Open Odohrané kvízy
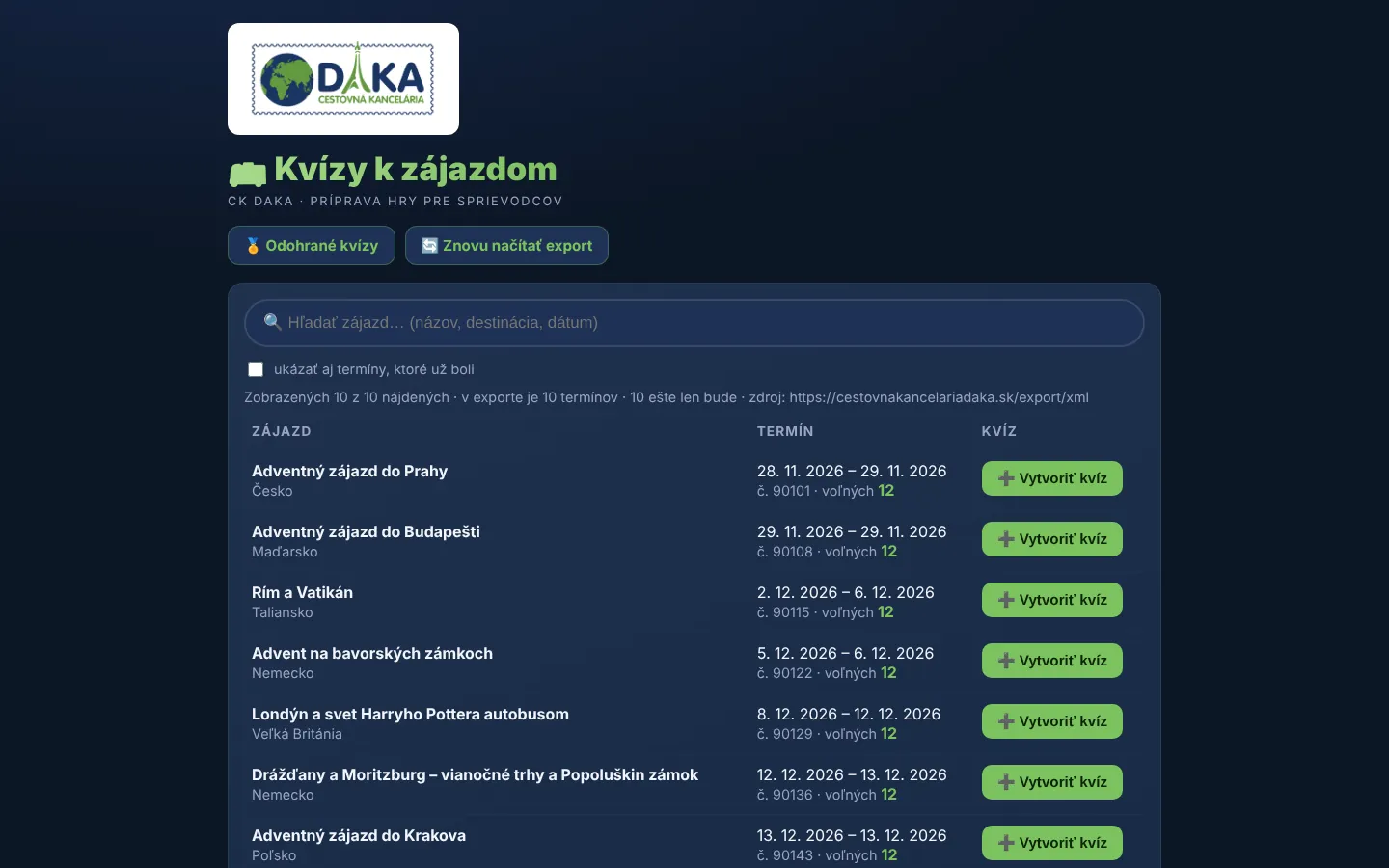This screenshot has width=1389, height=868. pos(312,246)
